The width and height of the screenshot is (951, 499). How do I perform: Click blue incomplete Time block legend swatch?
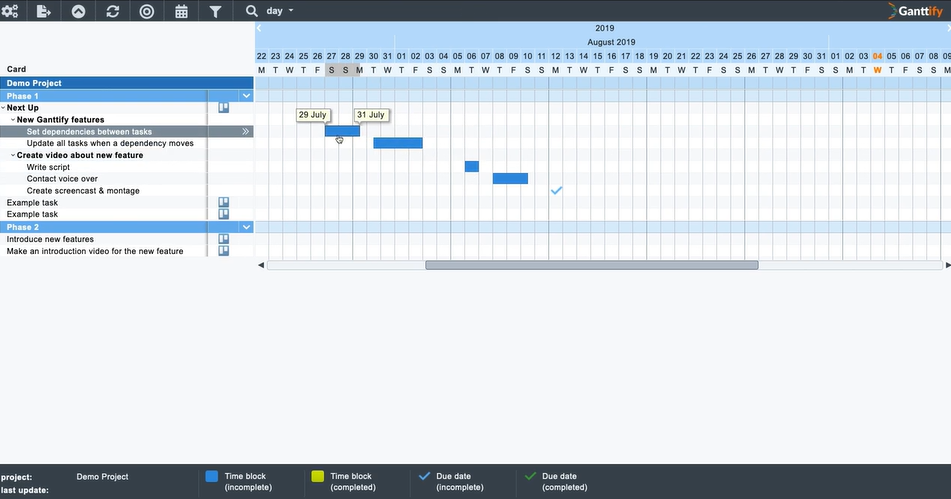[x=212, y=477]
